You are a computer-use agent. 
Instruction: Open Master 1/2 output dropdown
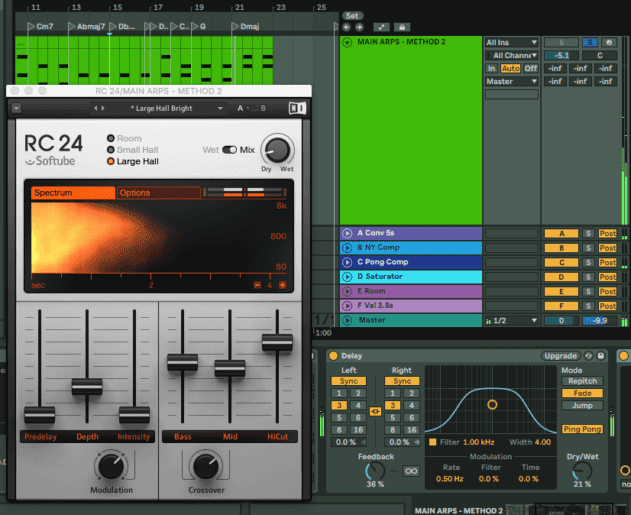(x=511, y=321)
